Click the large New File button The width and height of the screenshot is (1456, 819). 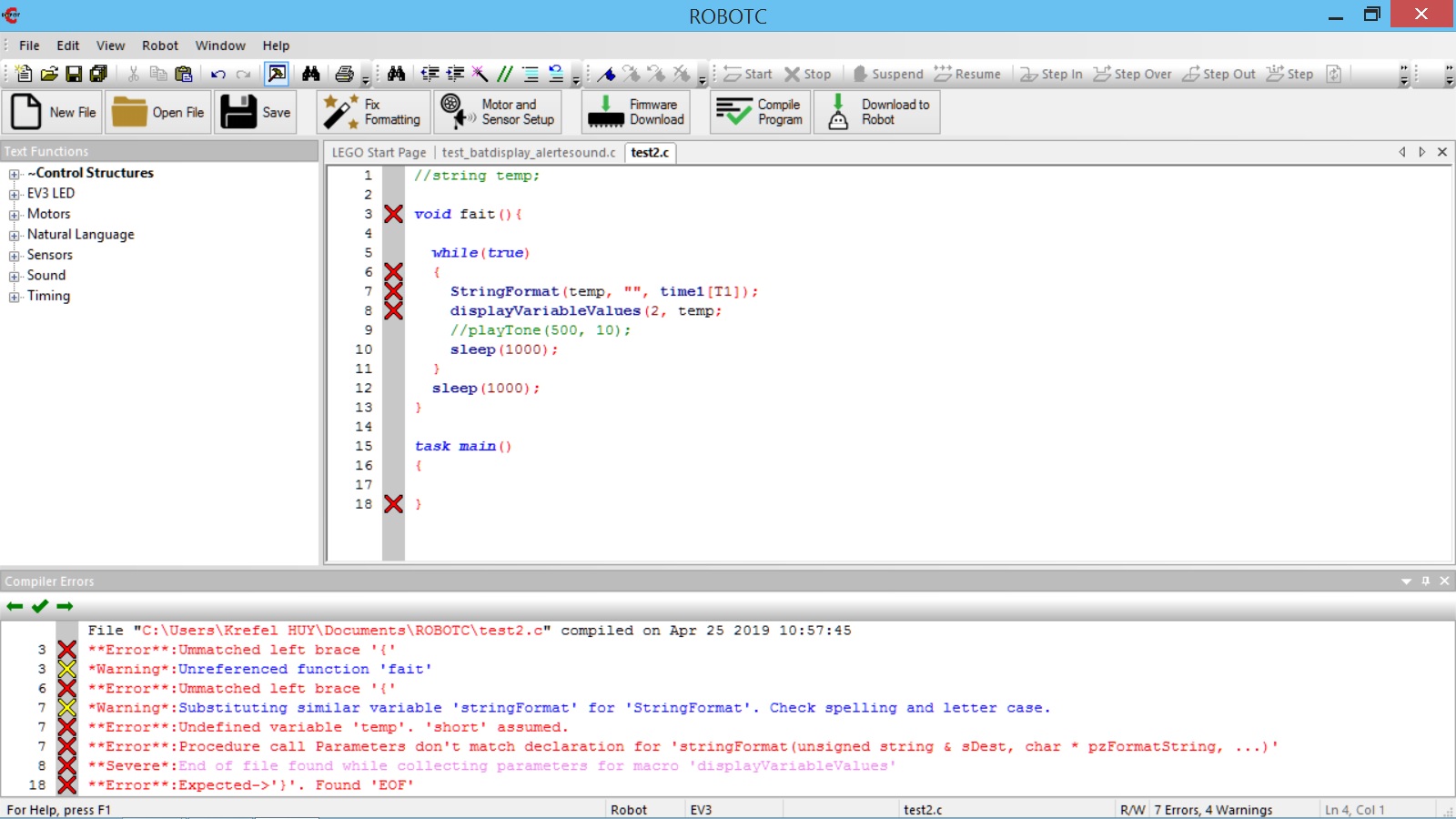coord(53,112)
